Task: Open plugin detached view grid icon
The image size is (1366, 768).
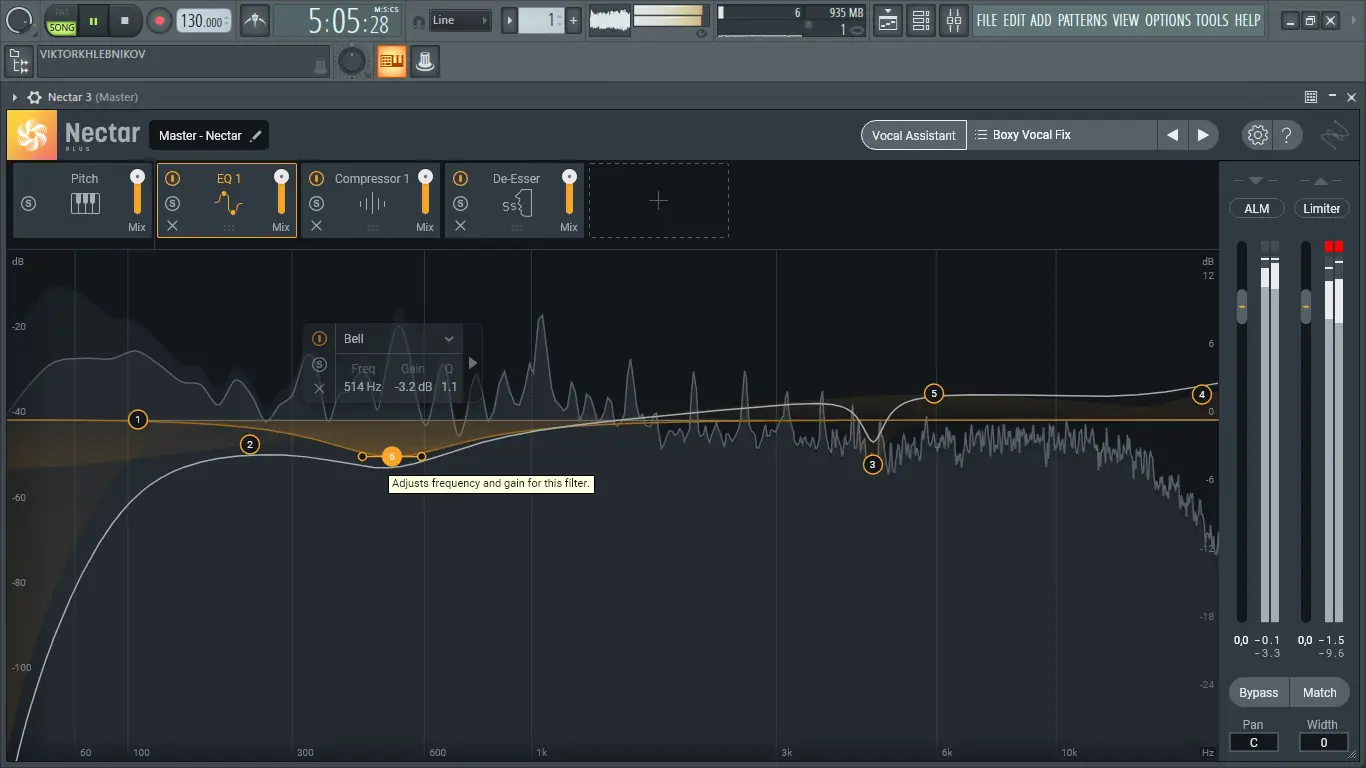Action: [1311, 97]
